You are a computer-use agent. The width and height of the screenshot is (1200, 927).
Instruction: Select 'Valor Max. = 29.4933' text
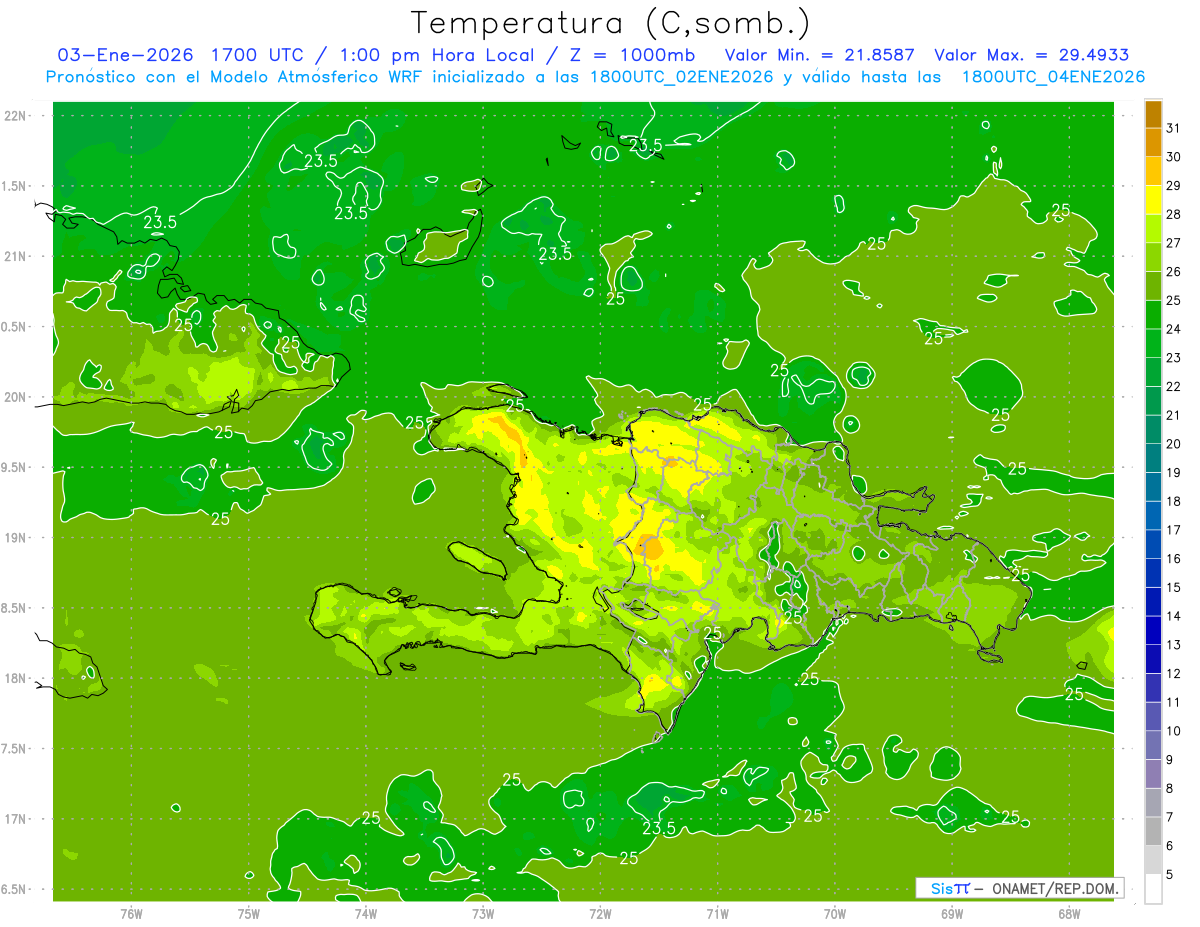(x=1031, y=55)
